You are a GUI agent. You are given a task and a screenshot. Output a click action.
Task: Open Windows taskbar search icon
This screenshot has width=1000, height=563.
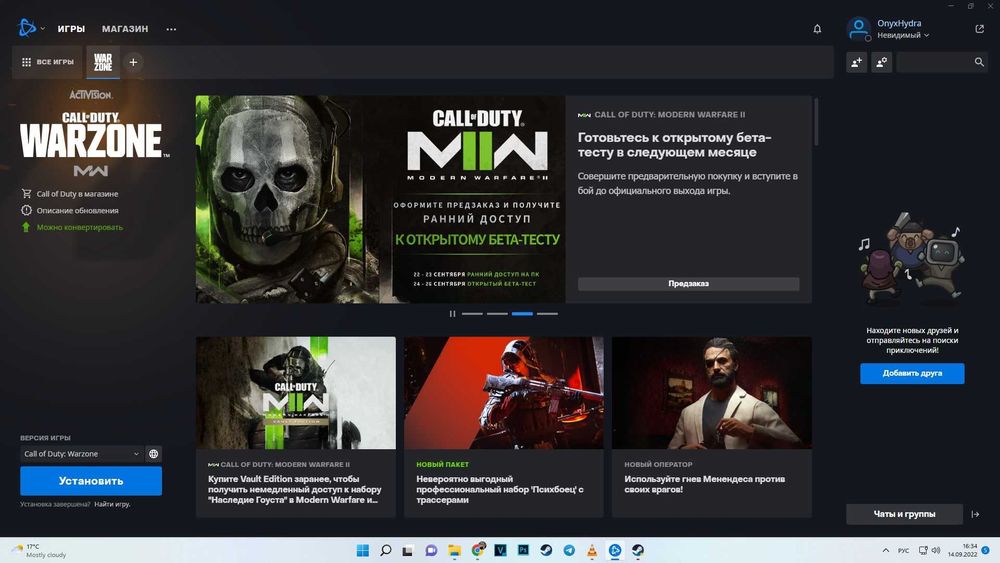tap(386, 550)
